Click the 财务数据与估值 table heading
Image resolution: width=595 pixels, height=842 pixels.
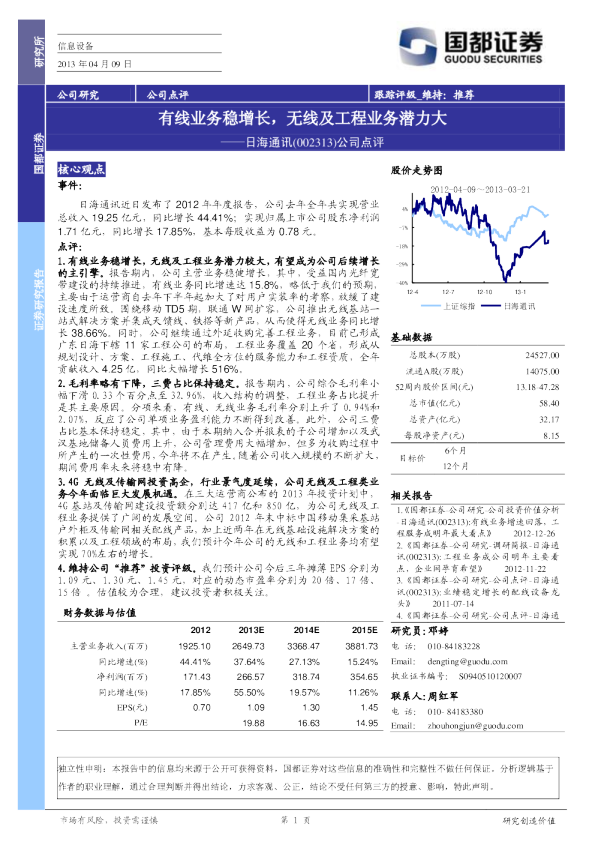coord(99,613)
